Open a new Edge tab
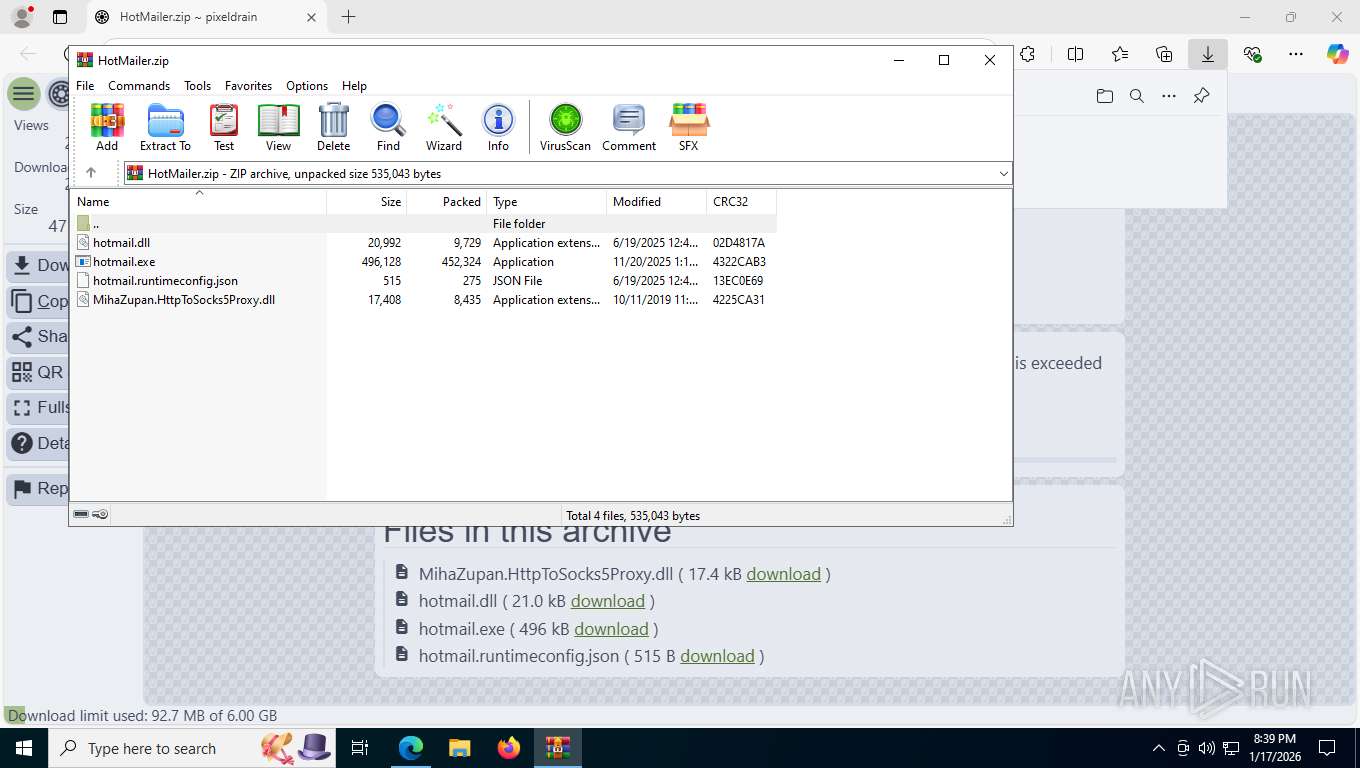Image resolution: width=1360 pixels, height=768 pixels. 348,16
